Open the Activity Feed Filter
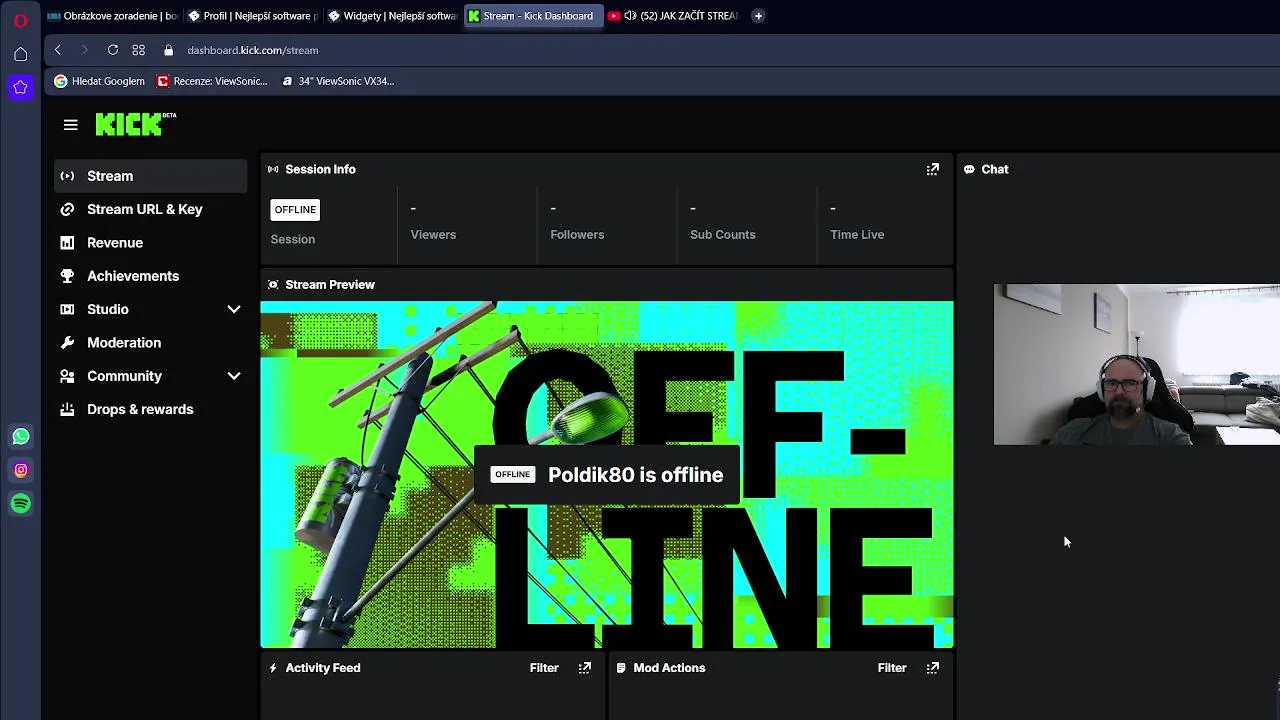The width and height of the screenshot is (1280, 720). (544, 668)
